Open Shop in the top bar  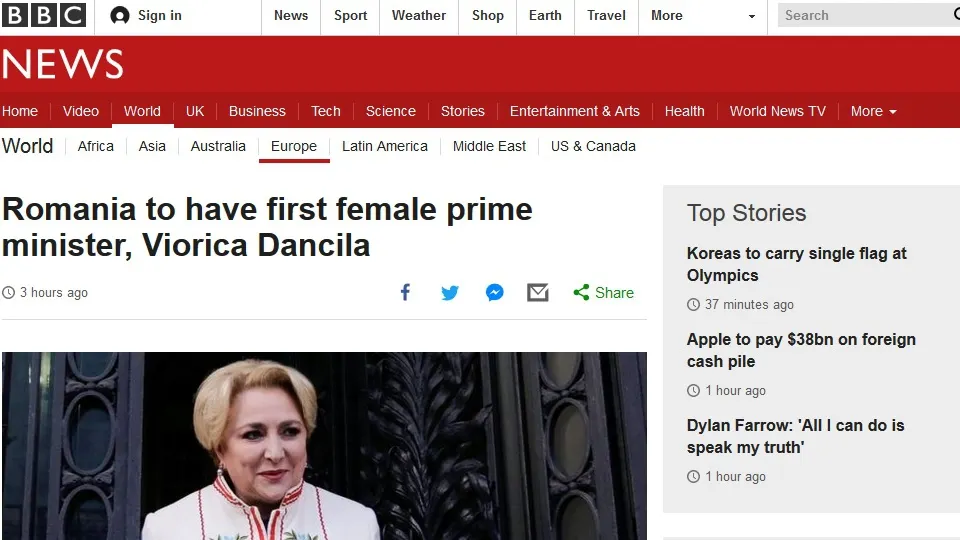pos(487,15)
